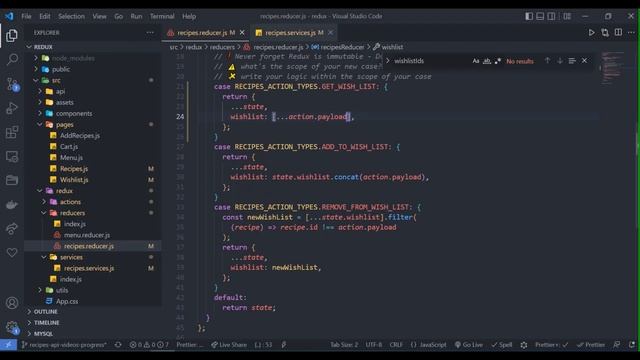Click the notifications bell in status bar

coord(631,345)
